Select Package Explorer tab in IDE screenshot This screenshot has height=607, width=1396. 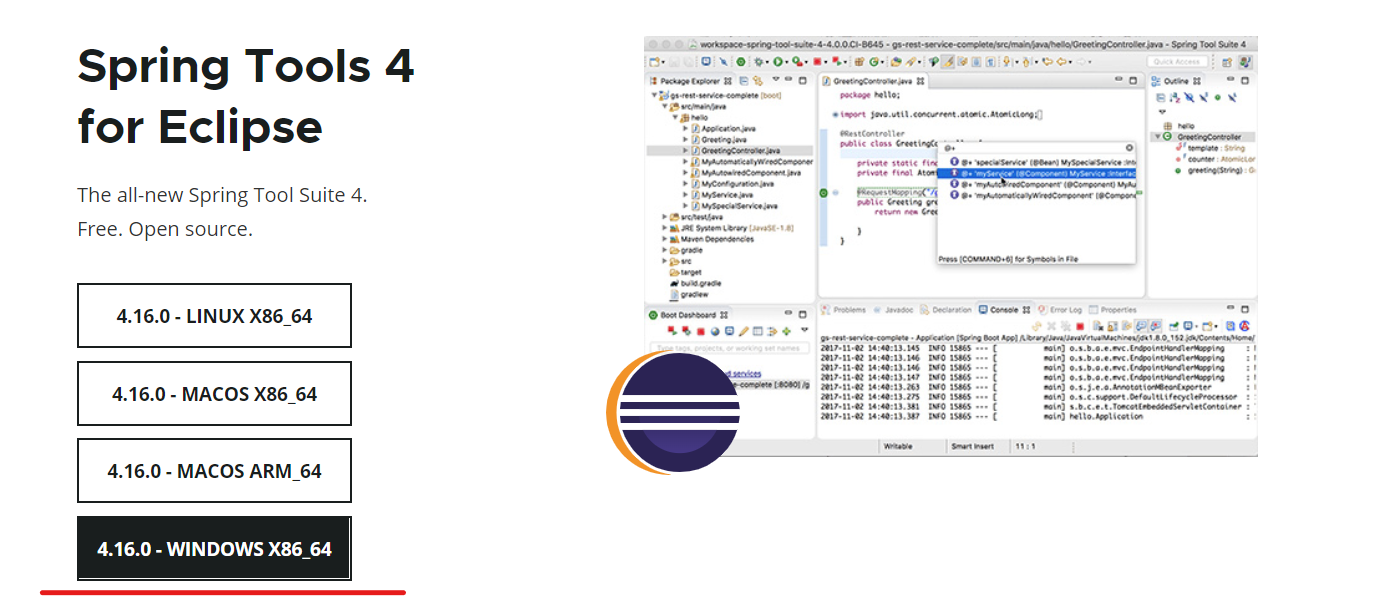point(690,80)
